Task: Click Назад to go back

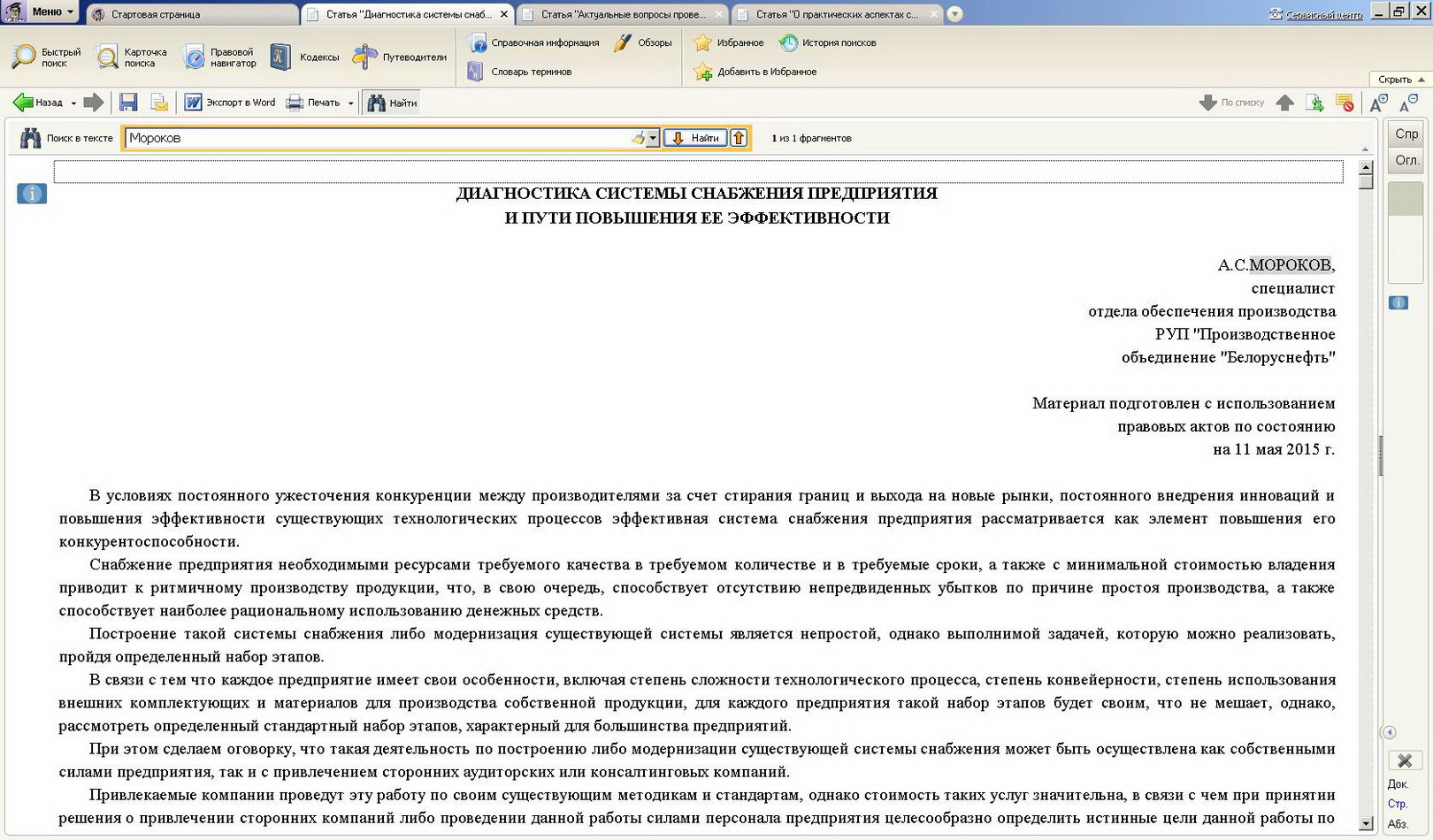Action: pos(39,103)
